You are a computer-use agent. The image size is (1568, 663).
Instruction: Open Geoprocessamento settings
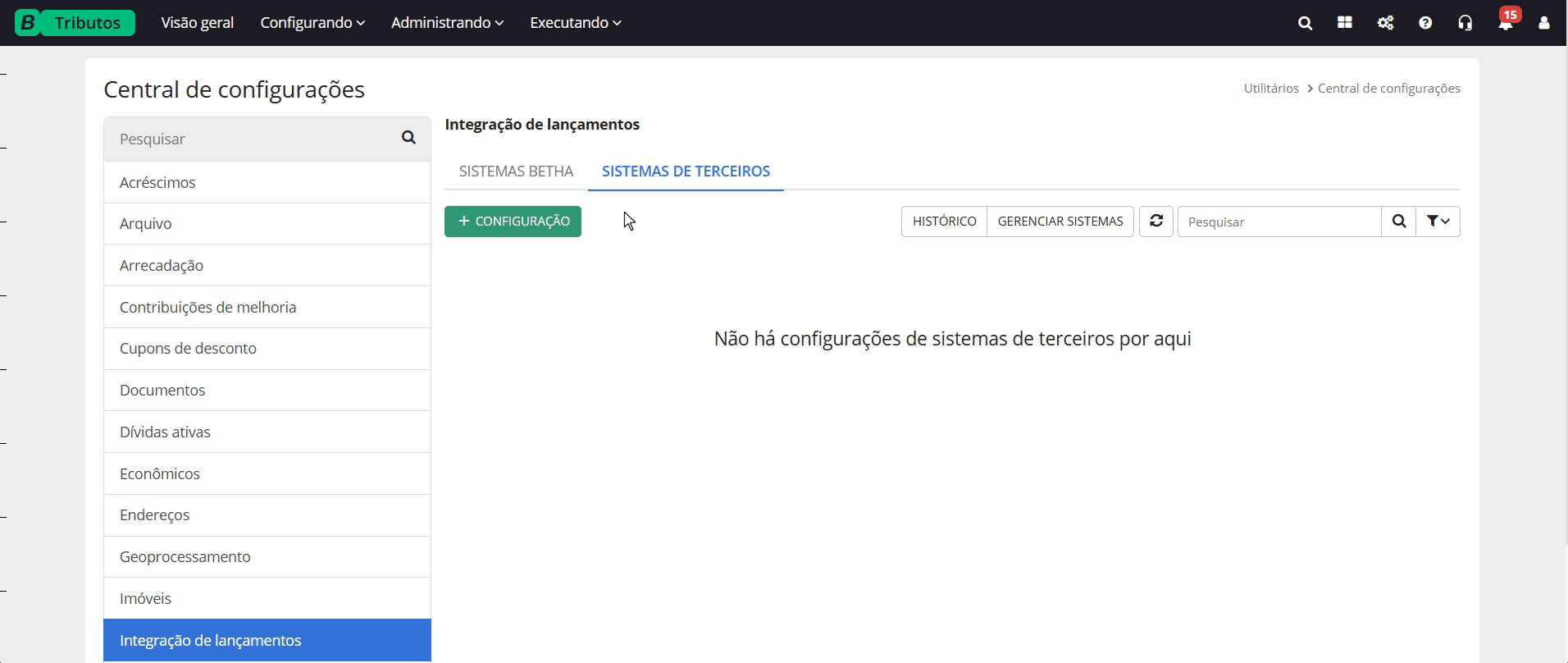(267, 556)
